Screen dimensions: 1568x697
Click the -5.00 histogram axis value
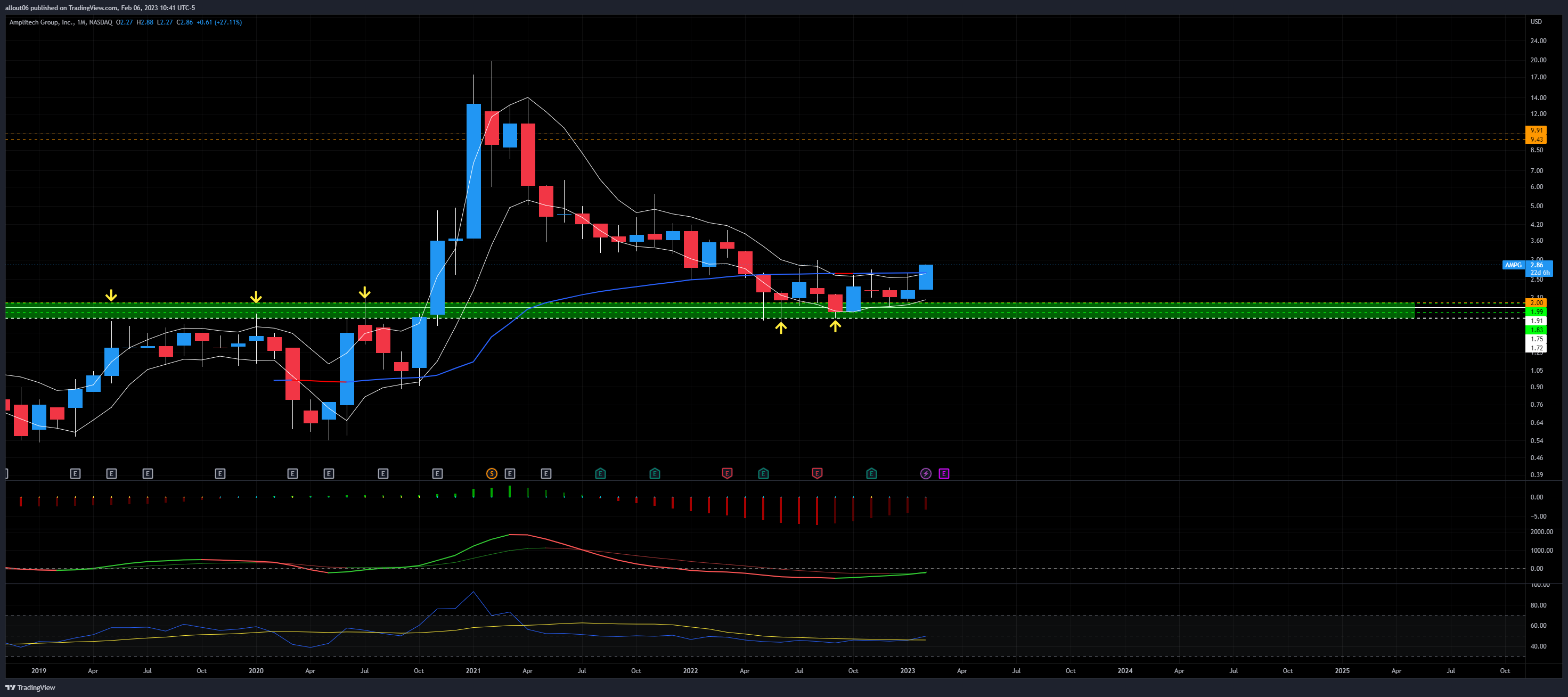(1538, 516)
